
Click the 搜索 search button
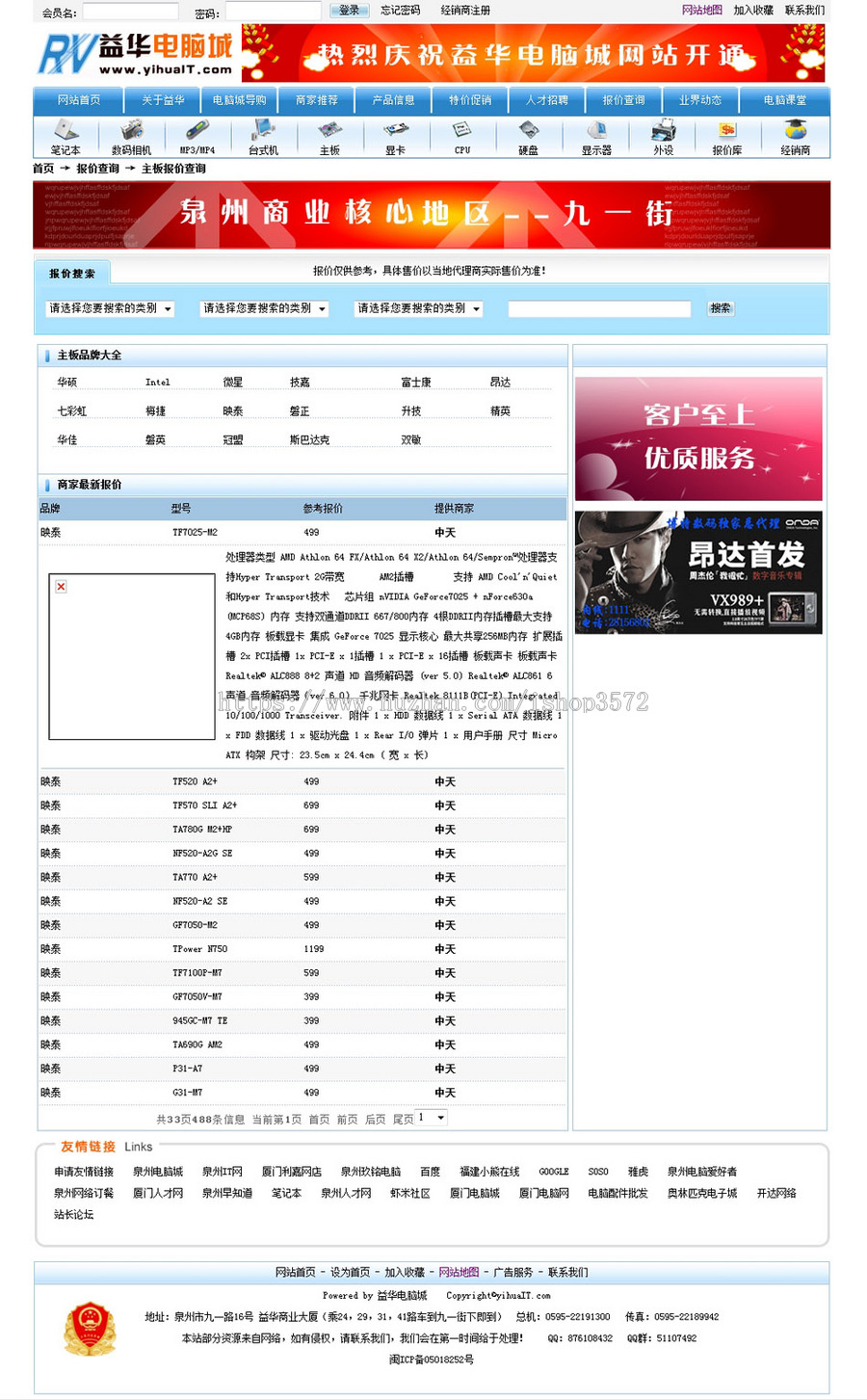coord(719,309)
